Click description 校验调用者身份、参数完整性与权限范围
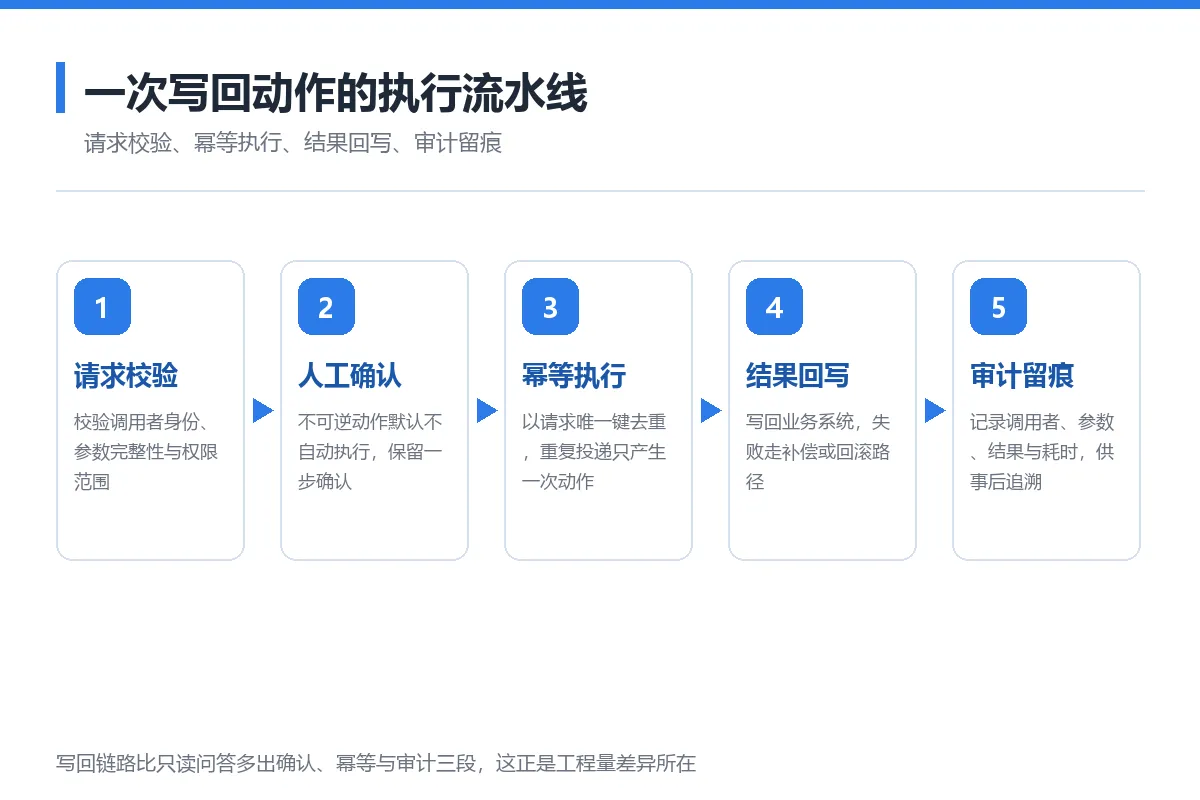This screenshot has width=1200, height=800. click(146, 452)
